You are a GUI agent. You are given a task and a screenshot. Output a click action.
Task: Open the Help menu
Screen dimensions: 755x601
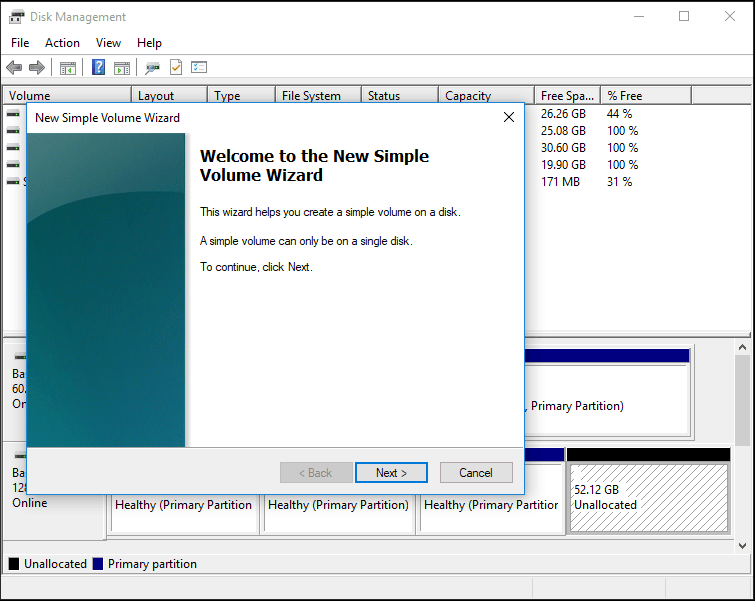149,43
